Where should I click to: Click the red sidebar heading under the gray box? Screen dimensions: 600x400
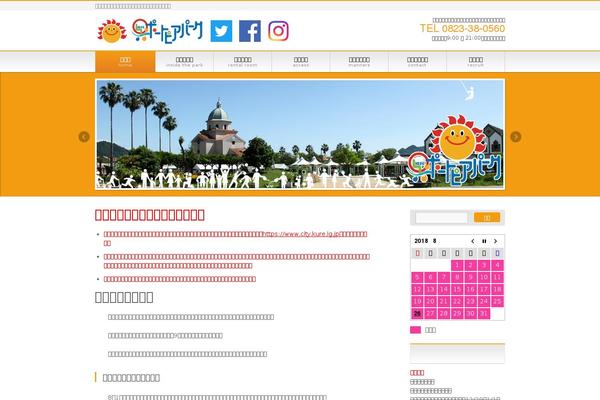pos(417,372)
